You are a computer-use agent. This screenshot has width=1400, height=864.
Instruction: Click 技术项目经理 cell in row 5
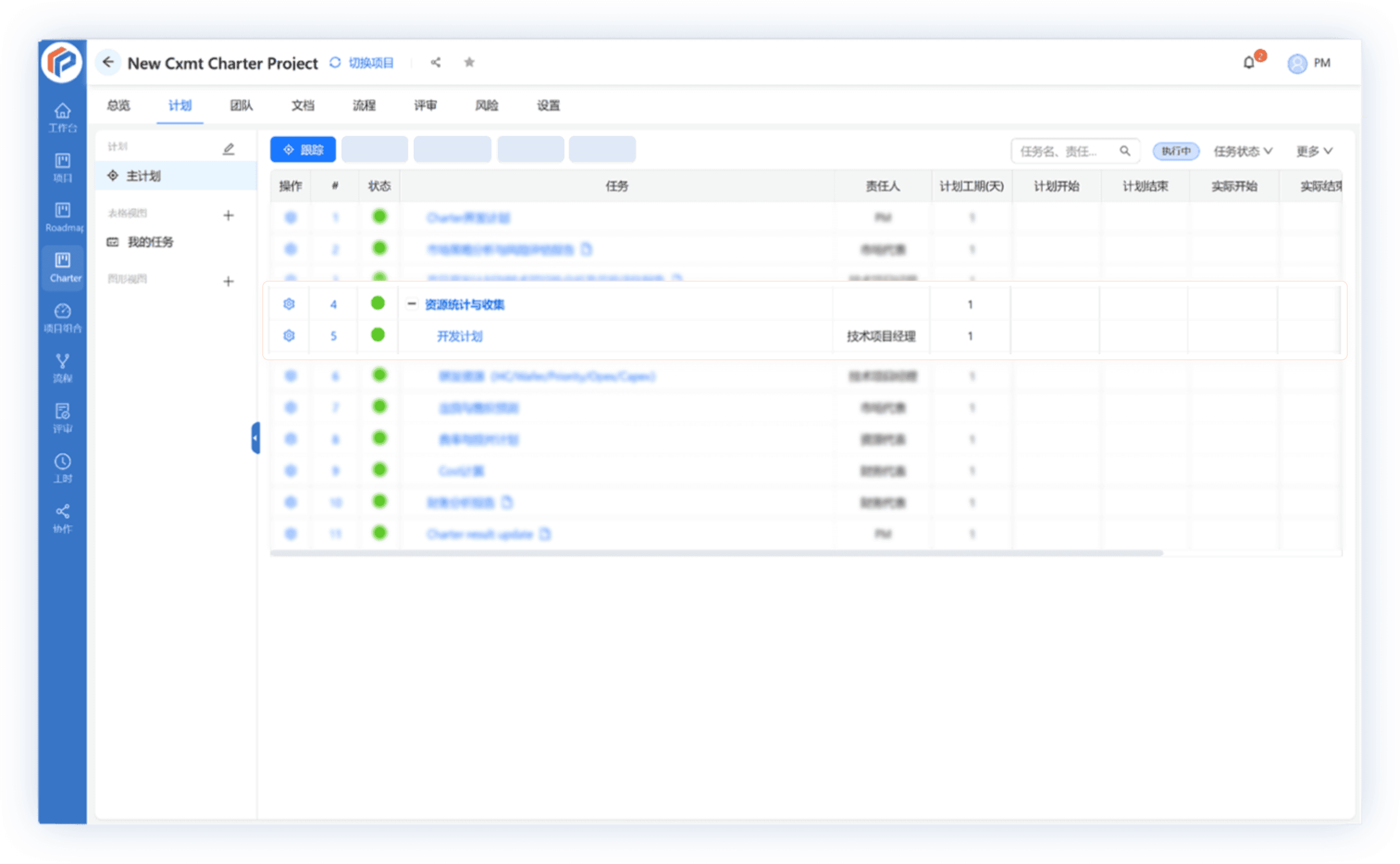click(881, 336)
